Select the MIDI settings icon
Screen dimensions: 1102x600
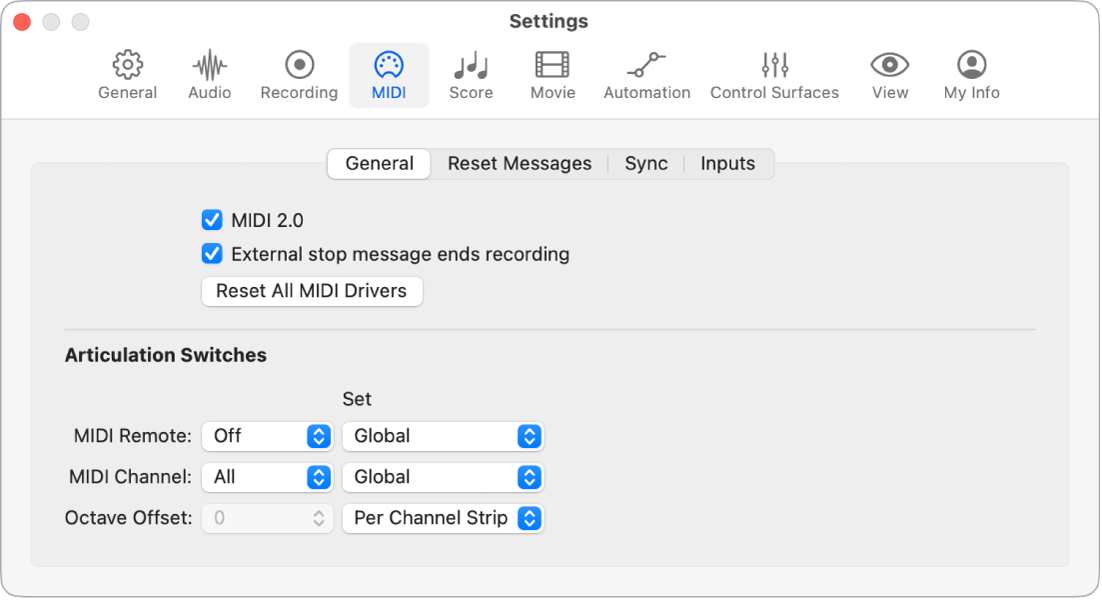pyautogui.click(x=389, y=74)
